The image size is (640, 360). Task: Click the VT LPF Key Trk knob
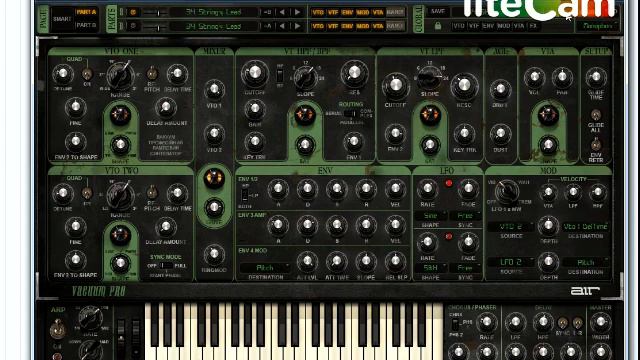(x=464, y=133)
